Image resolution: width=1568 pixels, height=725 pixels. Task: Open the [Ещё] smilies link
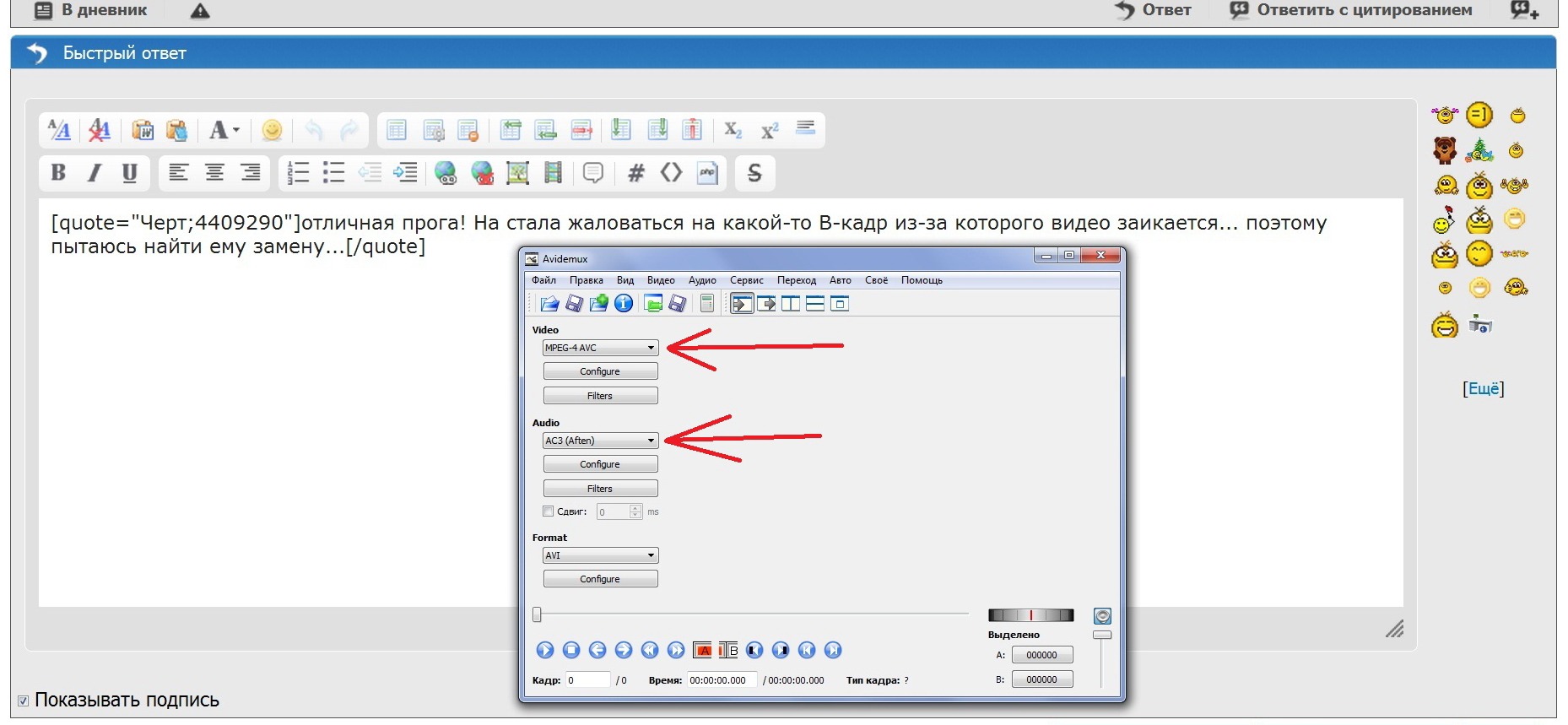click(1483, 388)
